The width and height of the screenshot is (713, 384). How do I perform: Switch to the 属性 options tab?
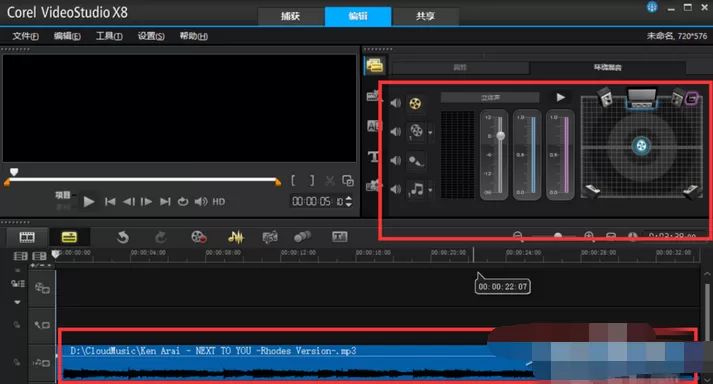click(x=460, y=67)
